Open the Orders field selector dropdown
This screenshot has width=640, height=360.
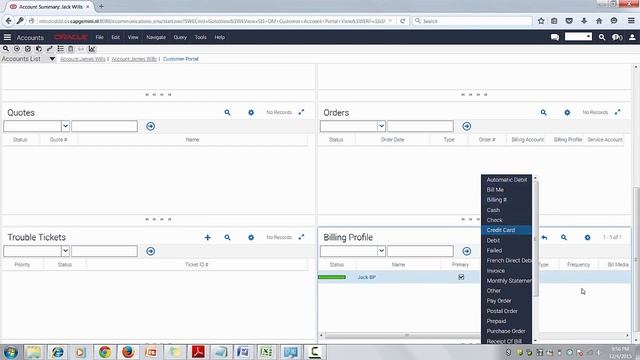(381, 126)
